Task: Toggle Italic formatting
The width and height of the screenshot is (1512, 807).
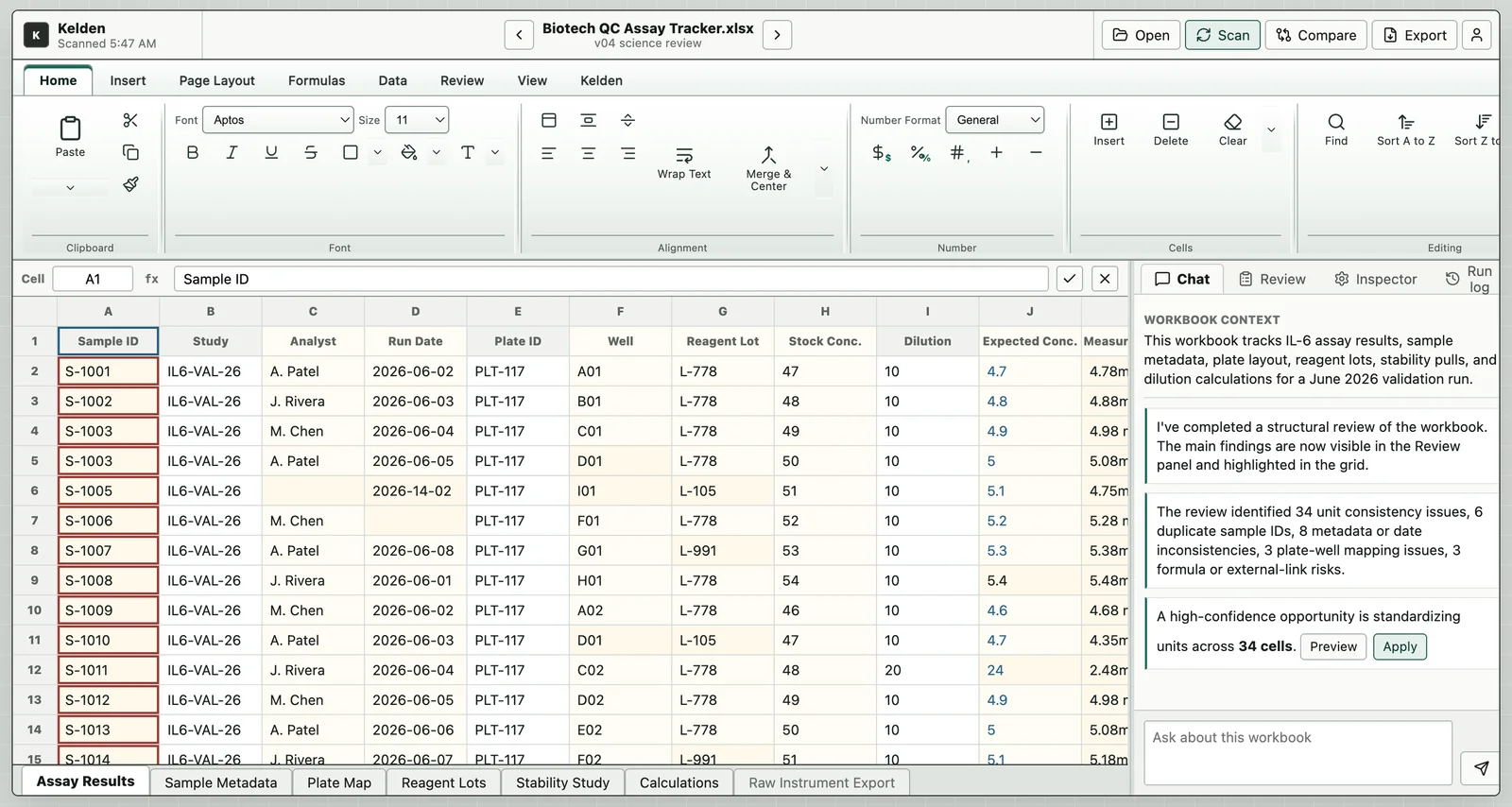Action: tap(232, 152)
